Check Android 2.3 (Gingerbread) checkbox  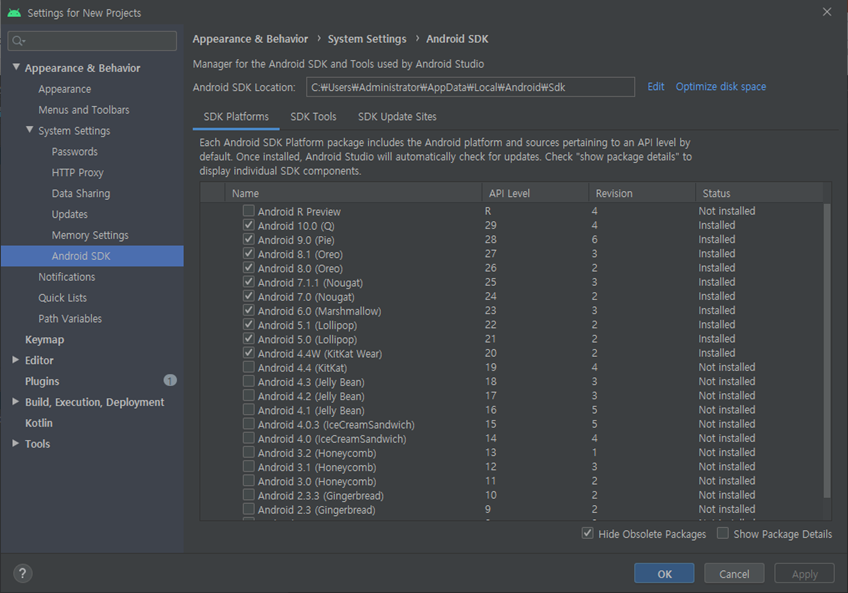click(248, 509)
